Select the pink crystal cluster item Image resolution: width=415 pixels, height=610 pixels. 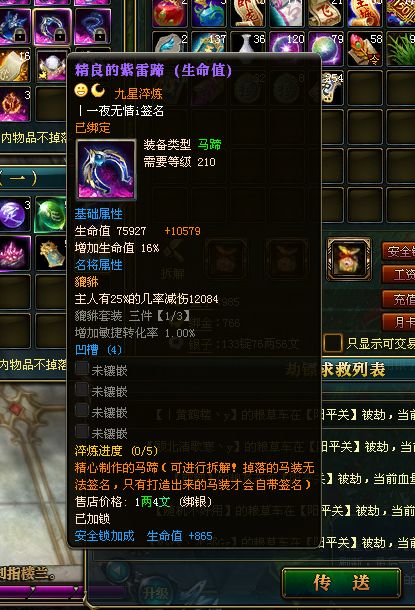15,254
